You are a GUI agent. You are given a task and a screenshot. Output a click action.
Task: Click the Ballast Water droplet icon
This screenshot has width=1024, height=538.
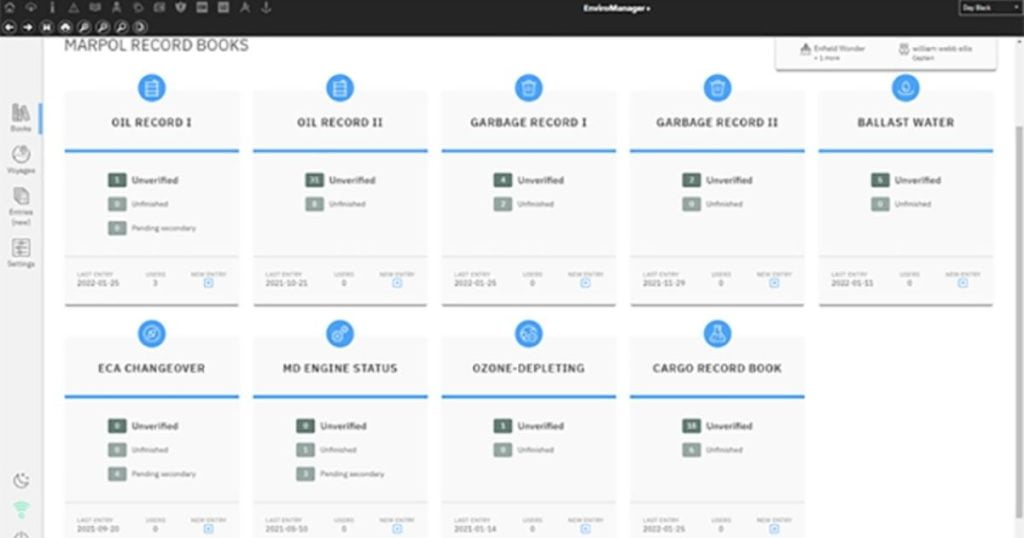click(x=906, y=88)
